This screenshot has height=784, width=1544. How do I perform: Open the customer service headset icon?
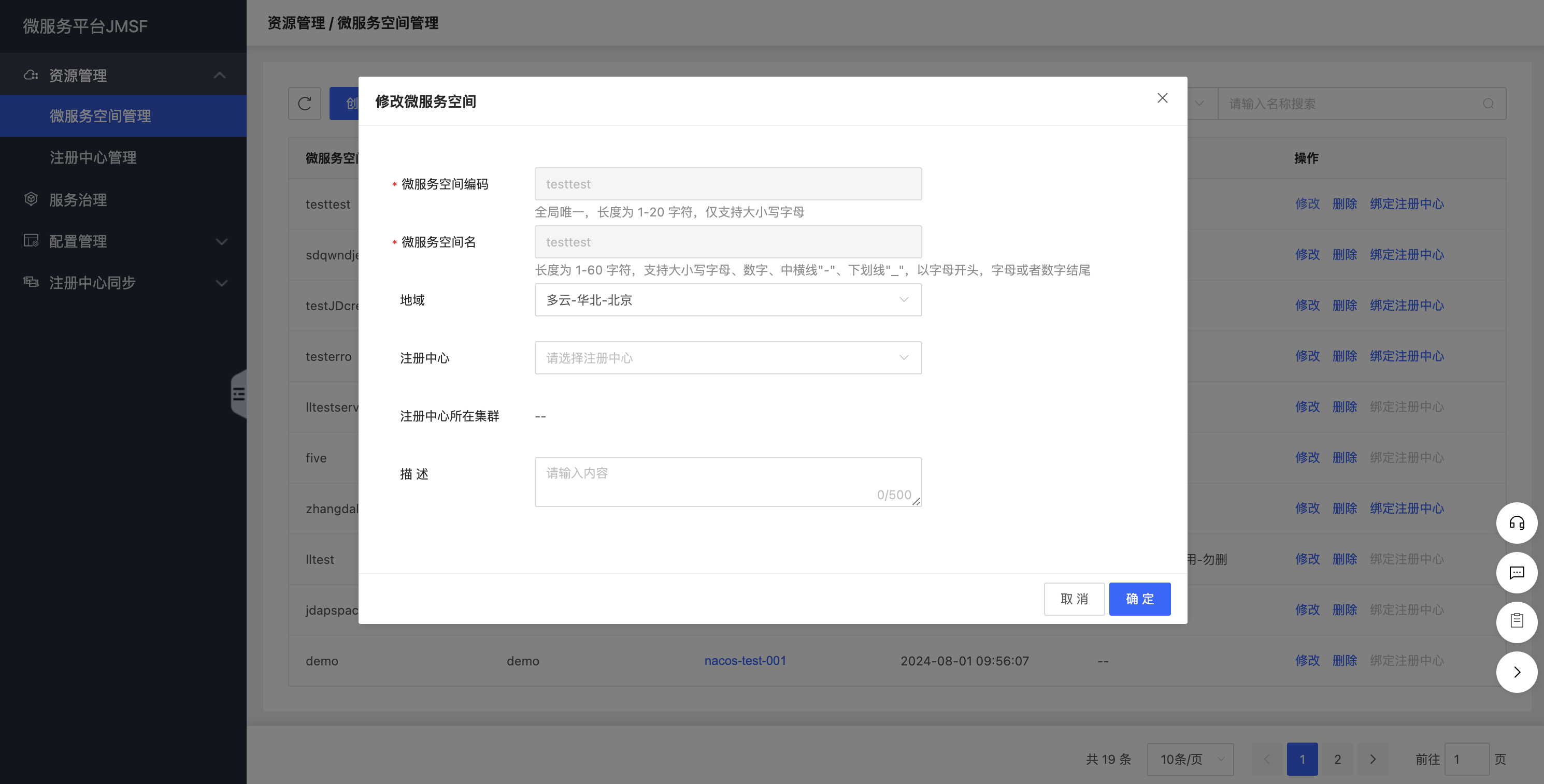click(1517, 523)
